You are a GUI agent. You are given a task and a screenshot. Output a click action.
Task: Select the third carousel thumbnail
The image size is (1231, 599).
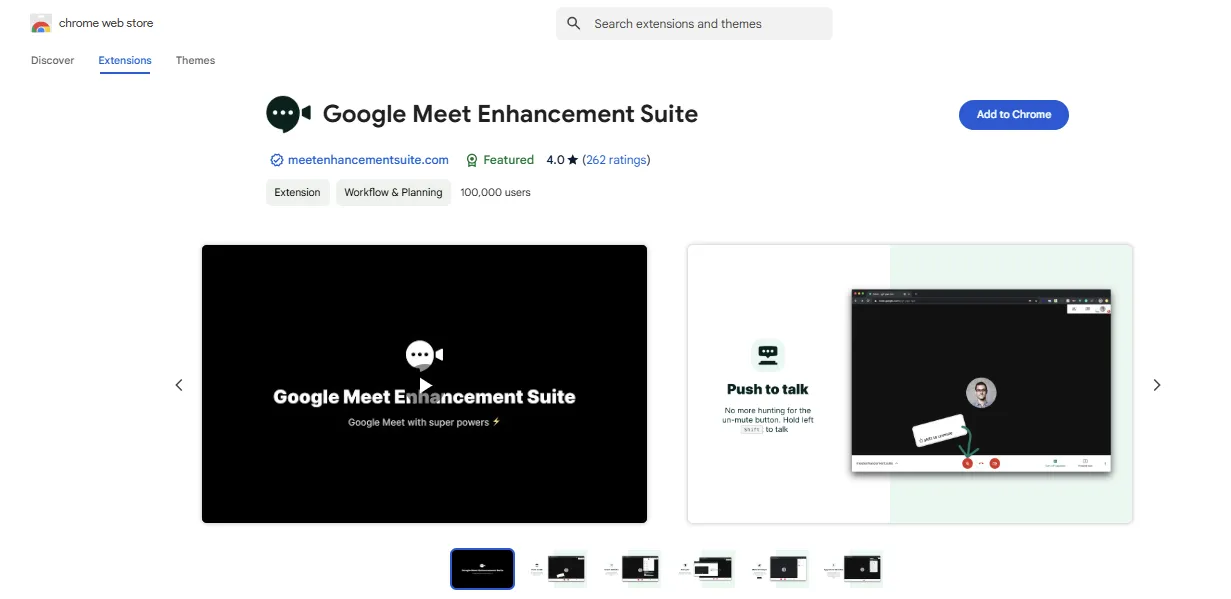click(630, 568)
